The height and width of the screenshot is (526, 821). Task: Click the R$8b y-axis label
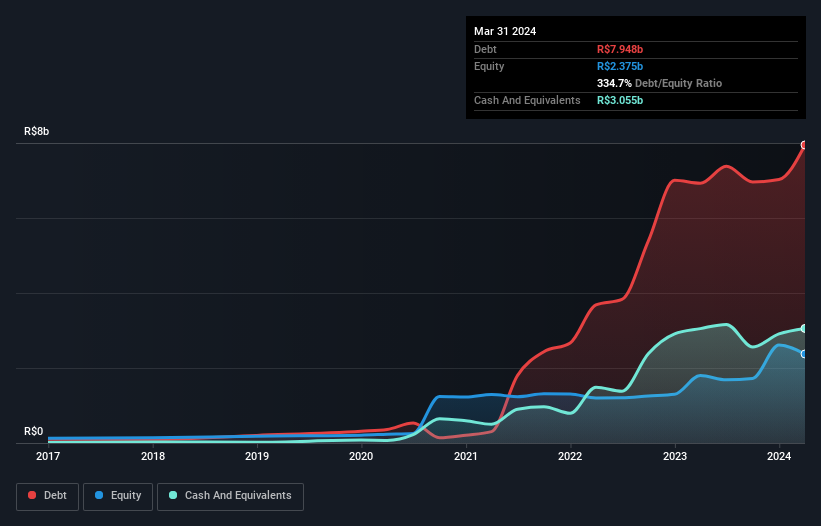coord(37,131)
